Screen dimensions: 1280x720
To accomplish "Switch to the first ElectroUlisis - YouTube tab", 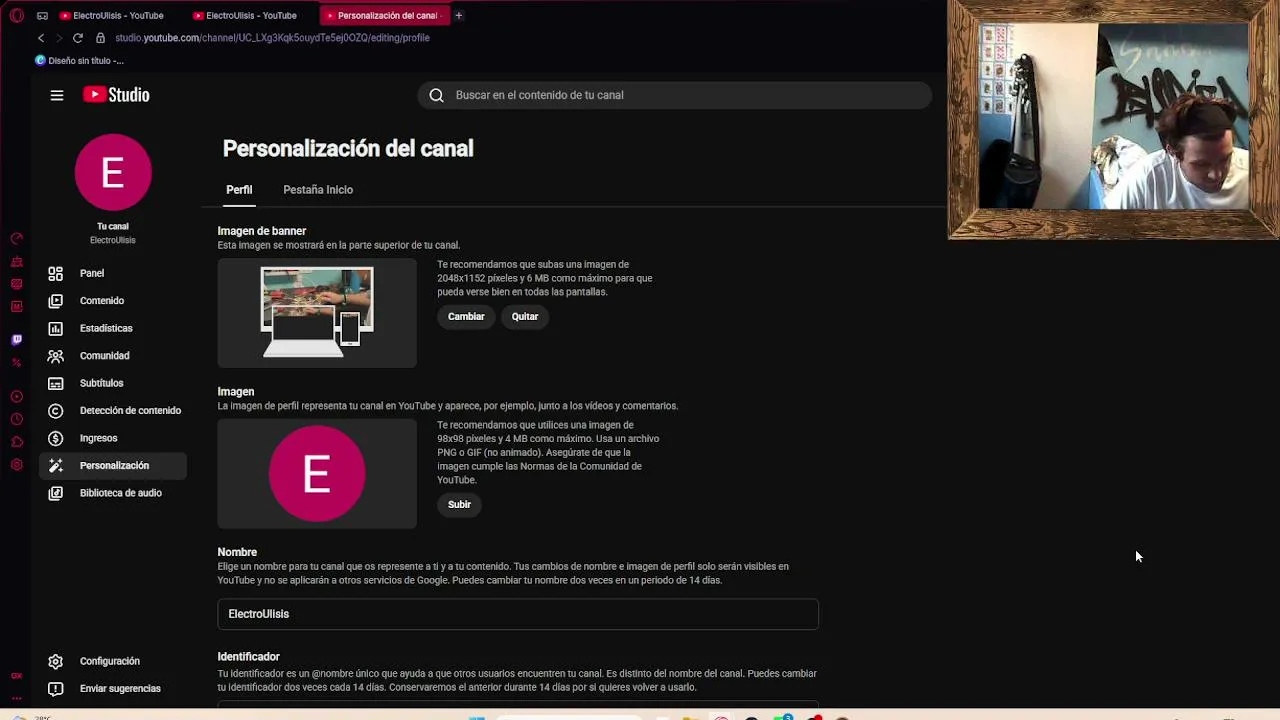I will tap(118, 15).
